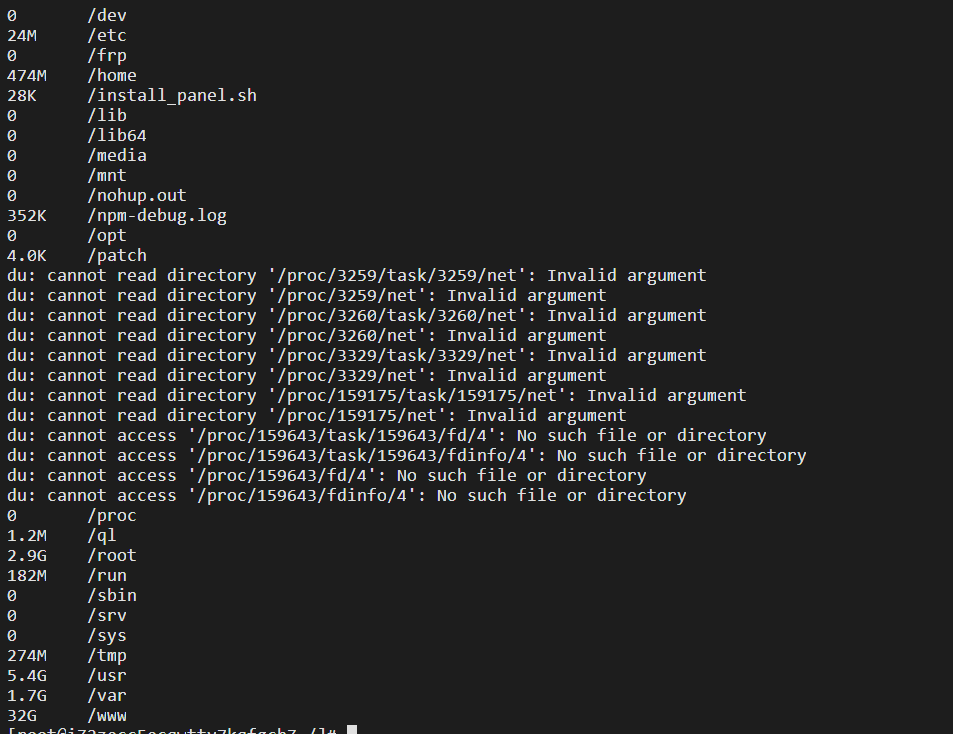This screenshot has width=953, height=734.
Task: Click the /home directory path text
Action: (x=112, y=75)
